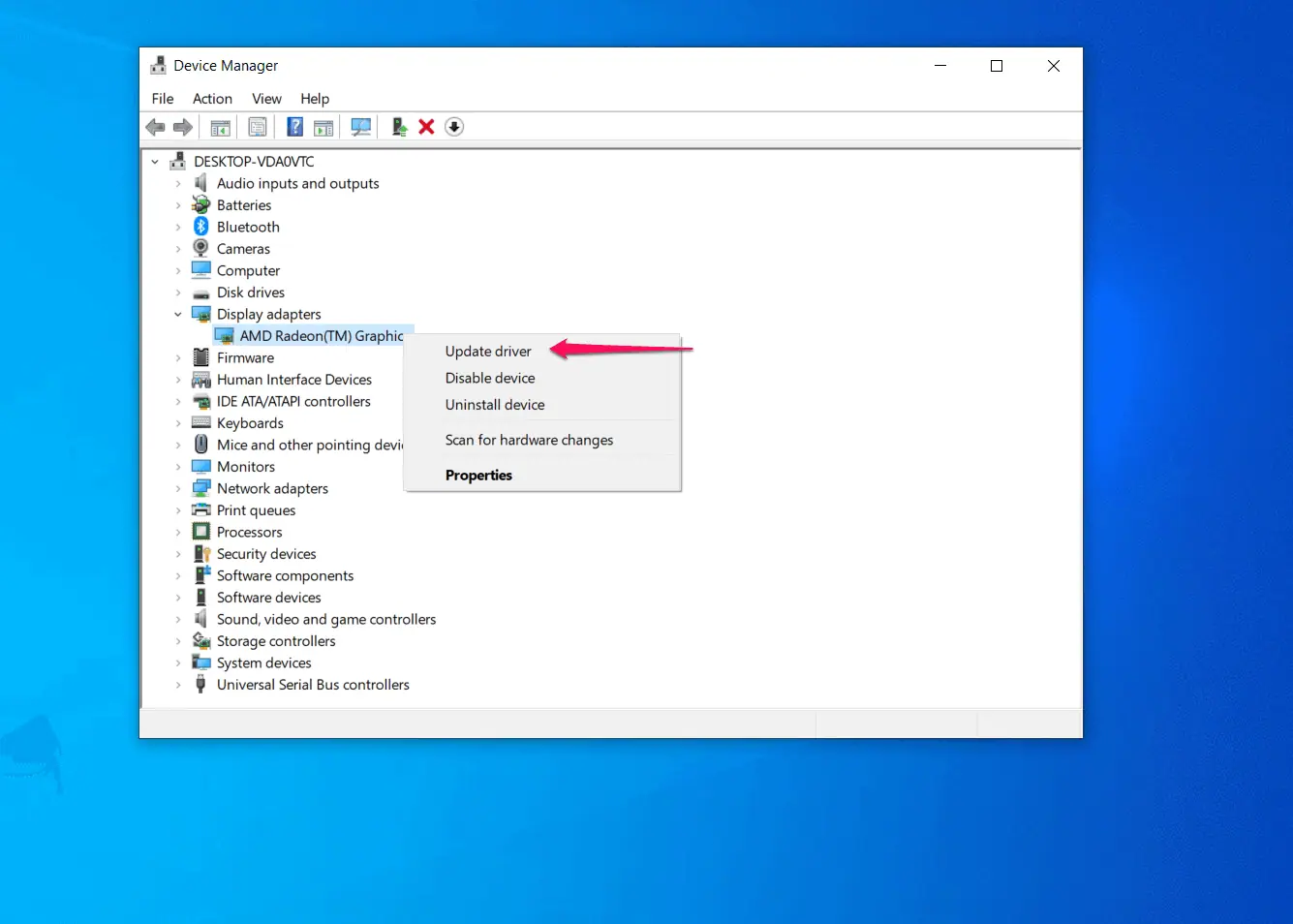The width and height of the screenshot is (1293, 924).
Task: Select the Storage controllers label
Action: (x=276, y=641)
